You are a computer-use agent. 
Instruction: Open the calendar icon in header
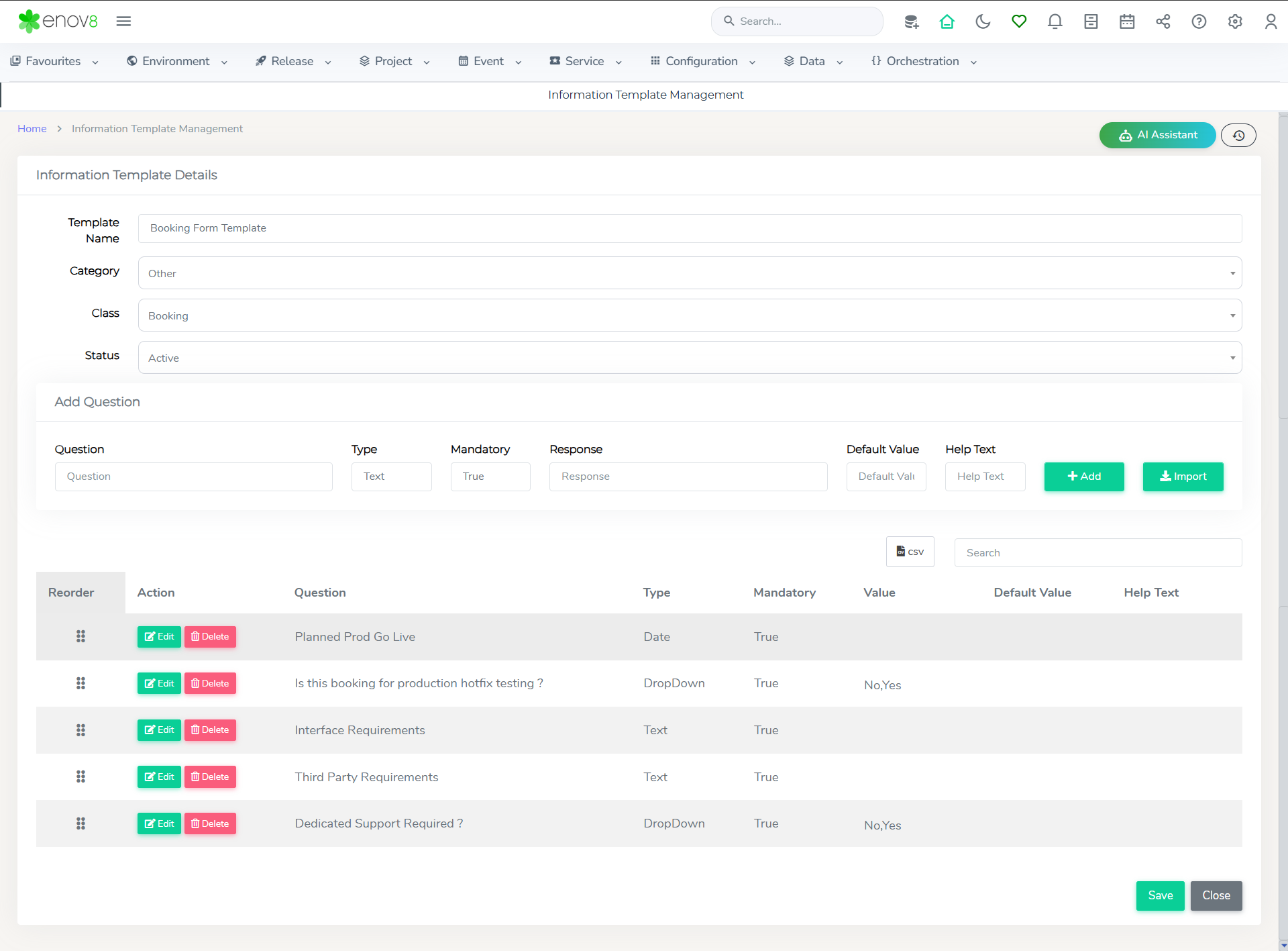[1127, 21]
